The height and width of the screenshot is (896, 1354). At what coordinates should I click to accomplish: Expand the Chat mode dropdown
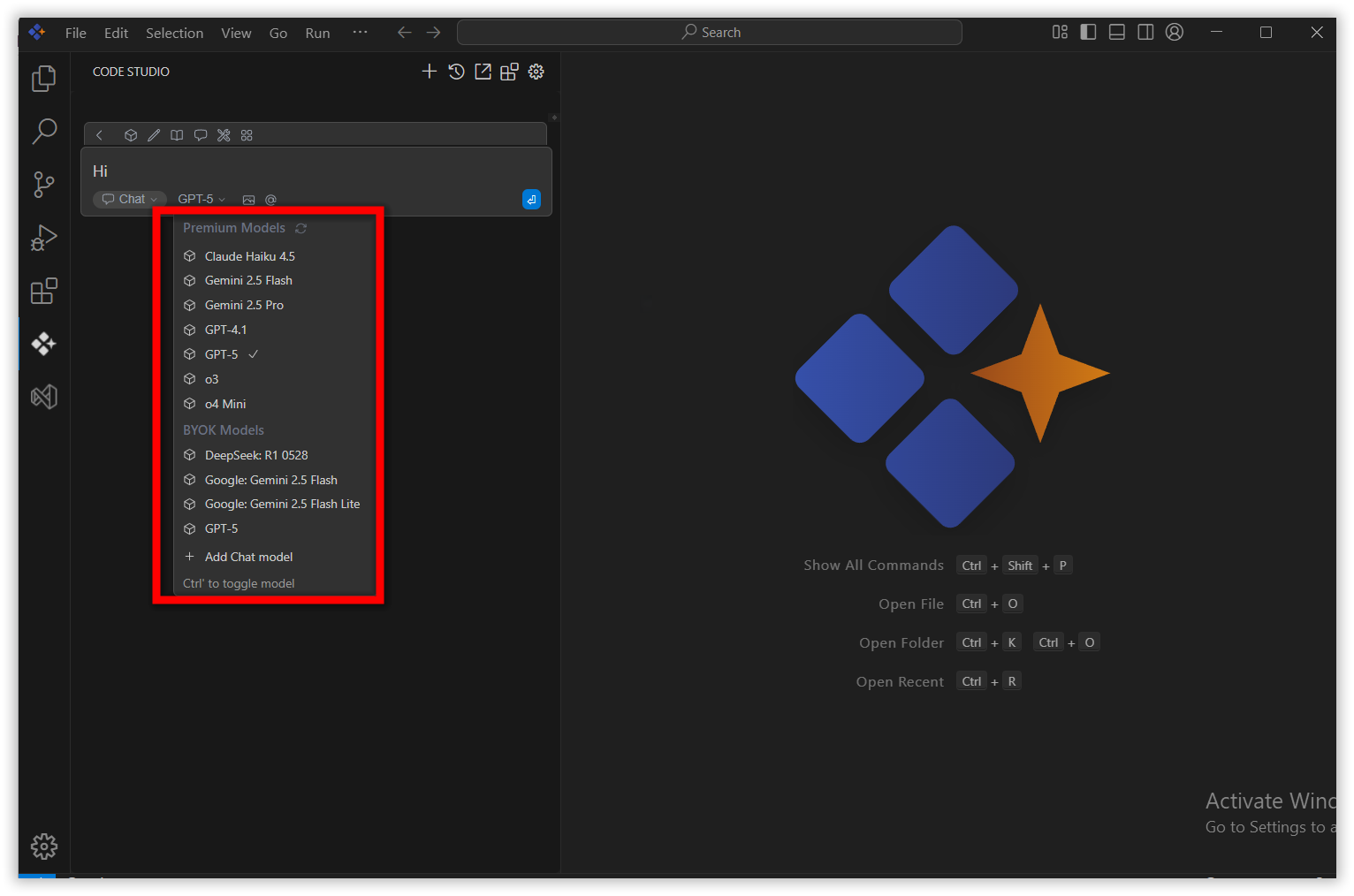130,200
